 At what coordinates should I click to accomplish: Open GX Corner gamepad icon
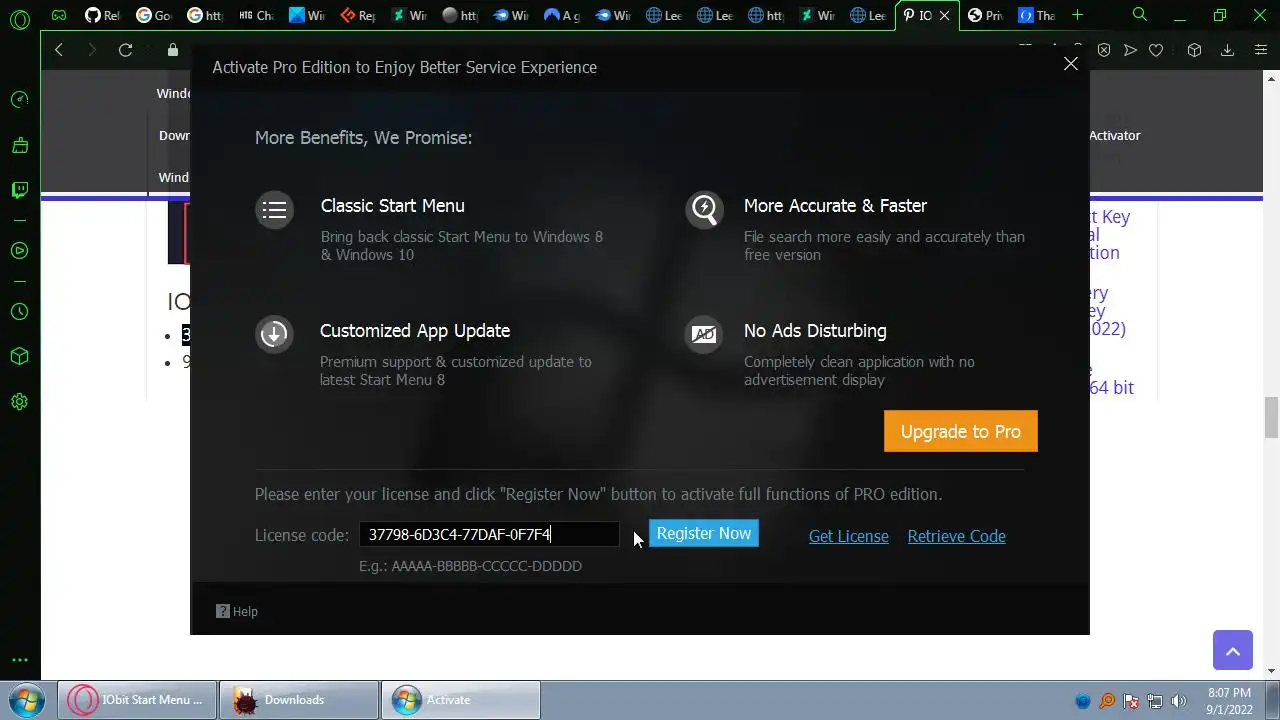(59, 15)
